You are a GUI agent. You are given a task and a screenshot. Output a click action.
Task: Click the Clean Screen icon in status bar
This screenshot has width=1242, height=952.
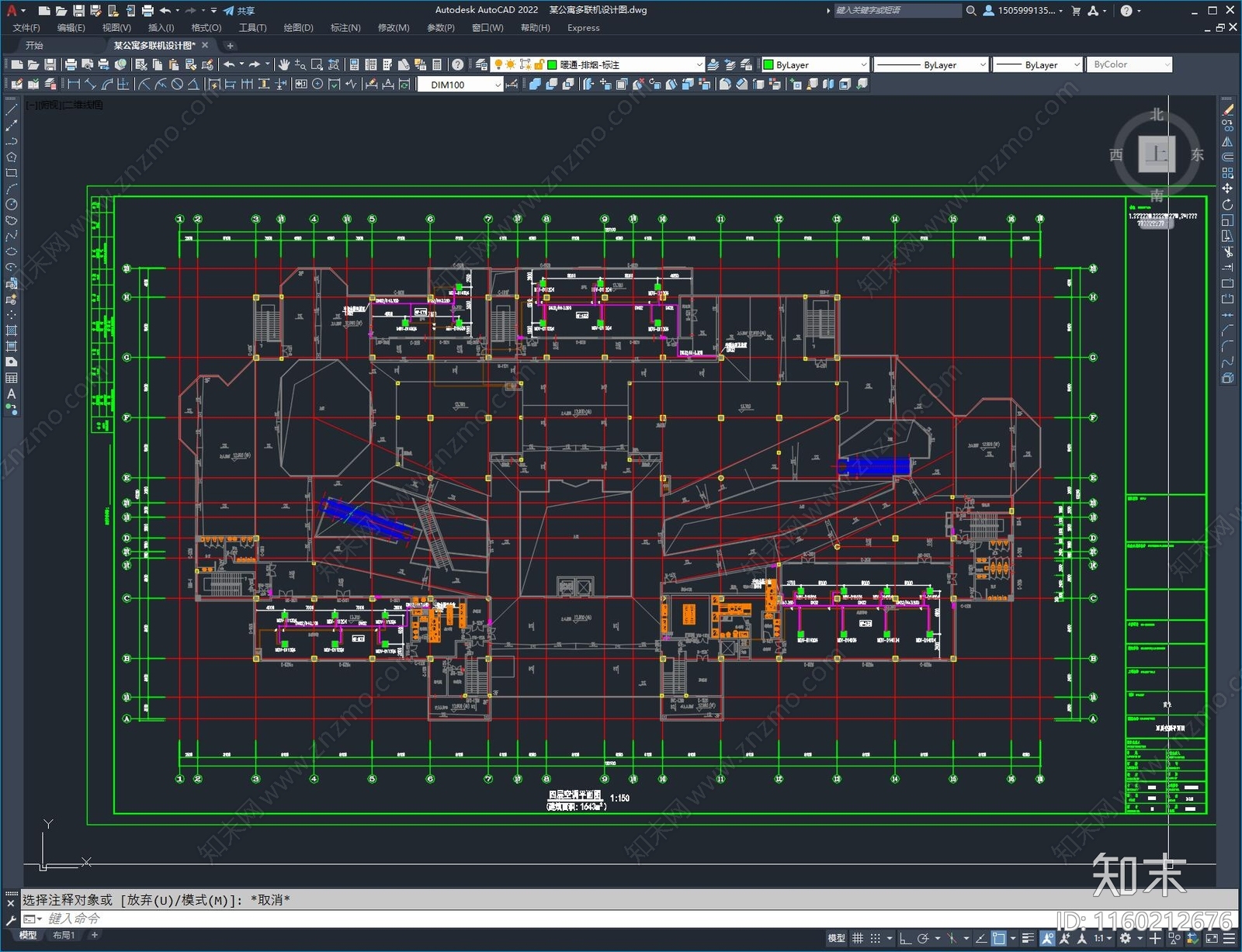pyautogui.click(x=1212, y=939)
